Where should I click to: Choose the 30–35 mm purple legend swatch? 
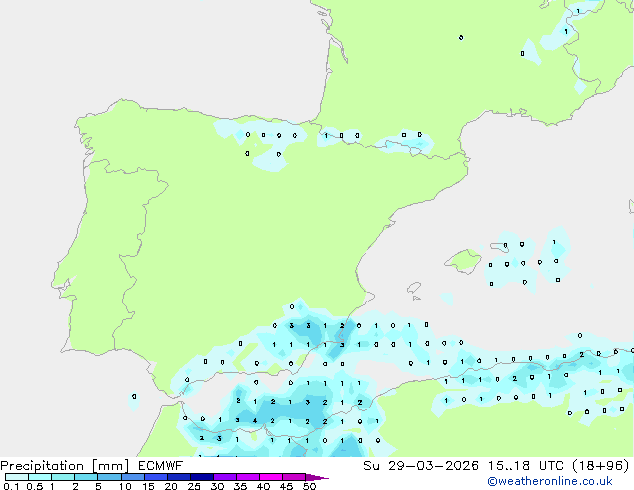click(225, 477)
